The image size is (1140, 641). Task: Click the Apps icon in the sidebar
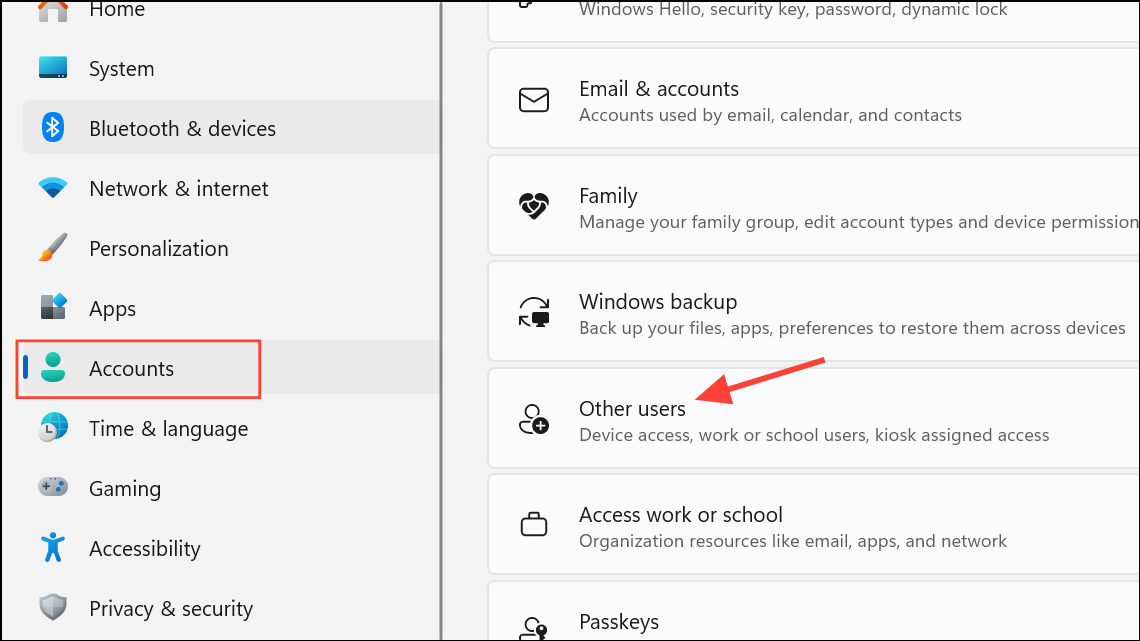53,308
